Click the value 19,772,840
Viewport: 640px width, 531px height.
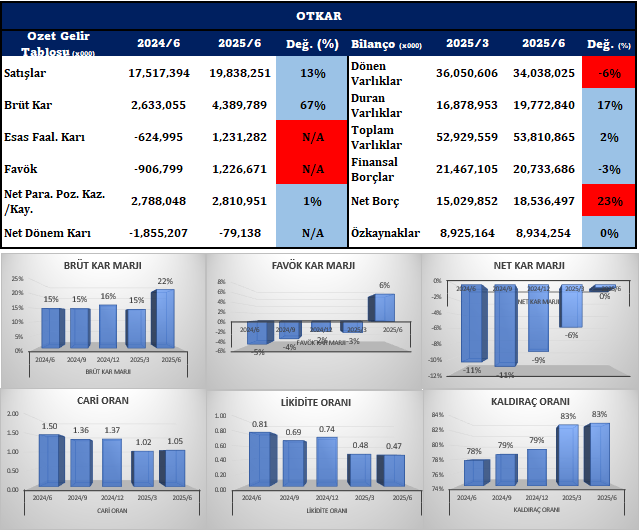(544, 105)
